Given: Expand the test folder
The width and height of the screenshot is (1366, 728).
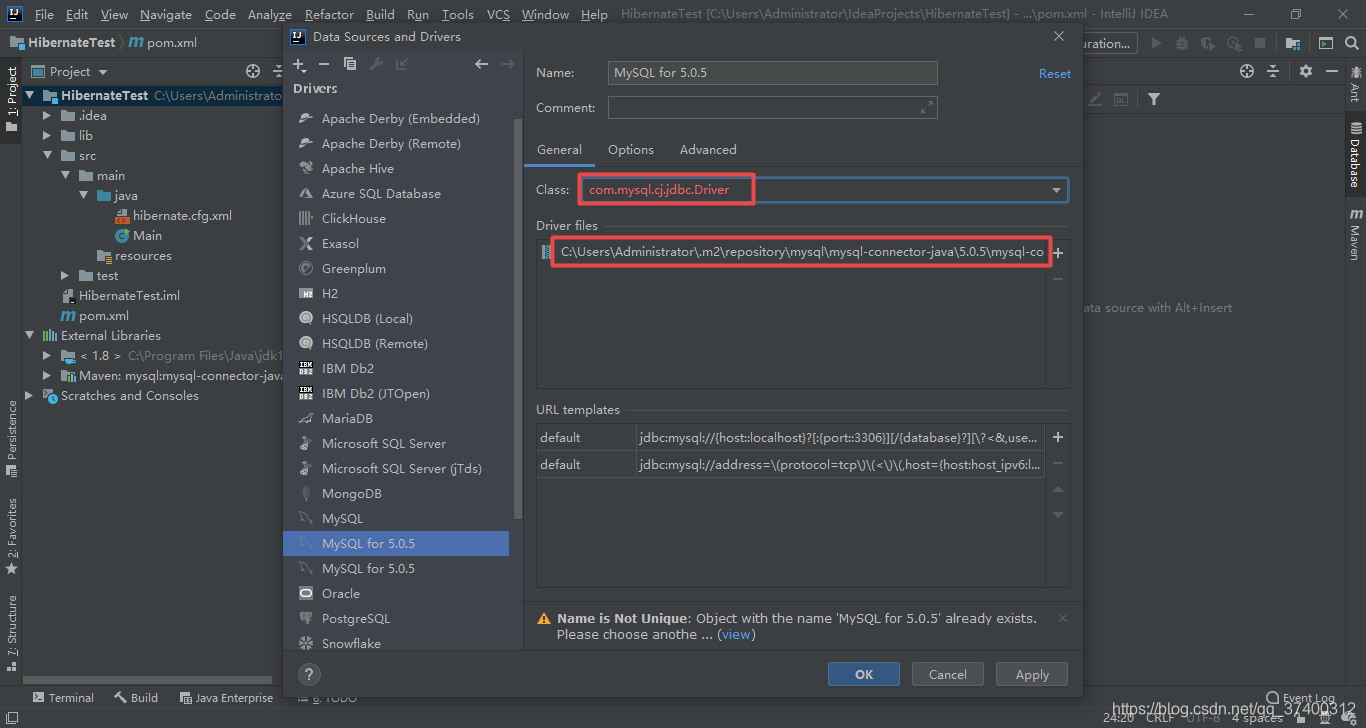Looking at the screenshot, I should tap(65, 276).
